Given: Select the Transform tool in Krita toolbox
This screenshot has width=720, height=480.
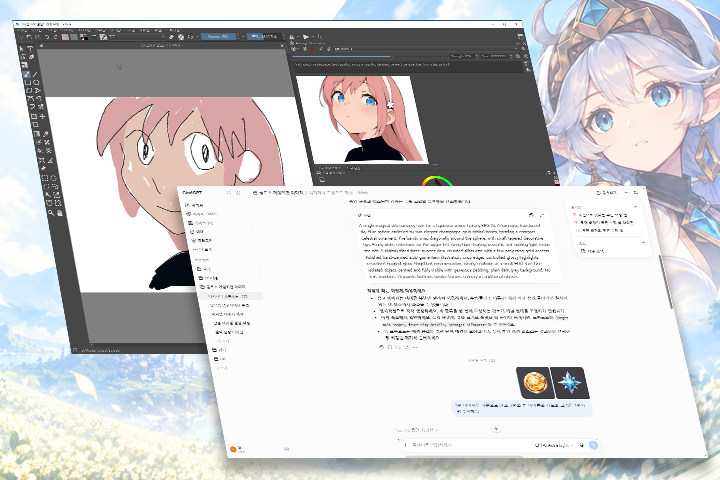Looking at the screenshot, I should pyautogui.click(x=34, y=116).
